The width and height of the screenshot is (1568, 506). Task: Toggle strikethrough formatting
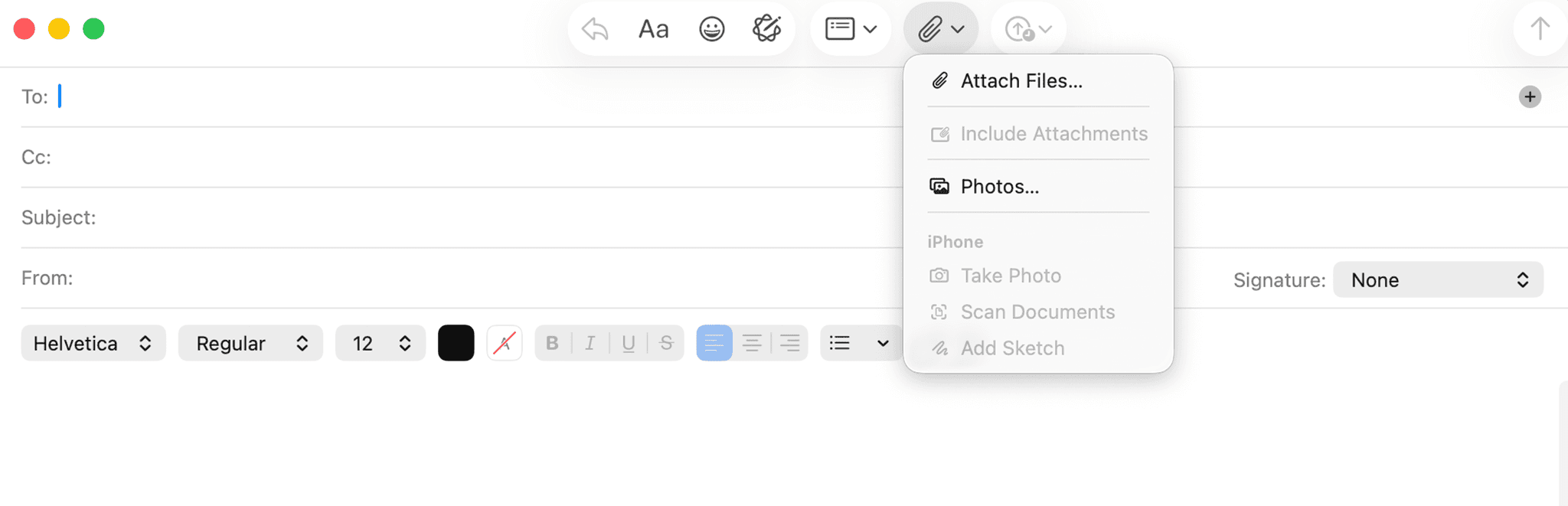(666, 343)
